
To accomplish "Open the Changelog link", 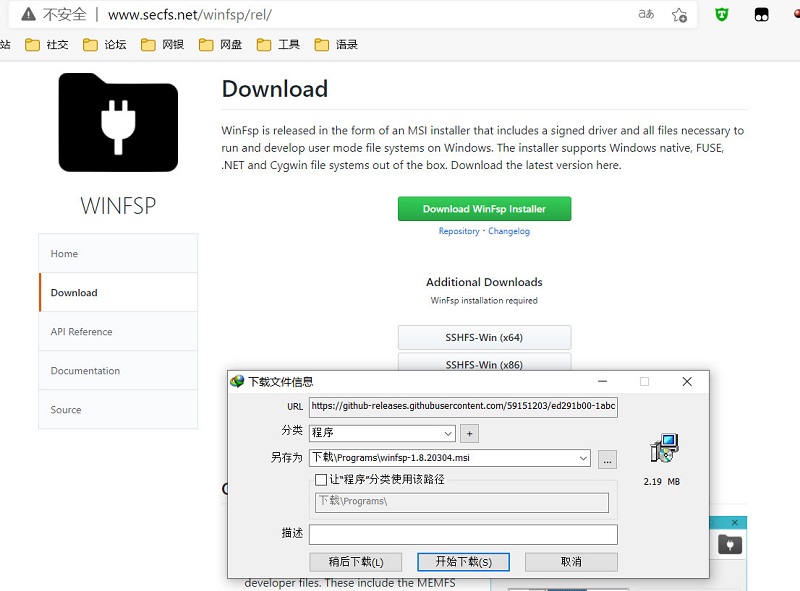I will click(x=509, y=231).
